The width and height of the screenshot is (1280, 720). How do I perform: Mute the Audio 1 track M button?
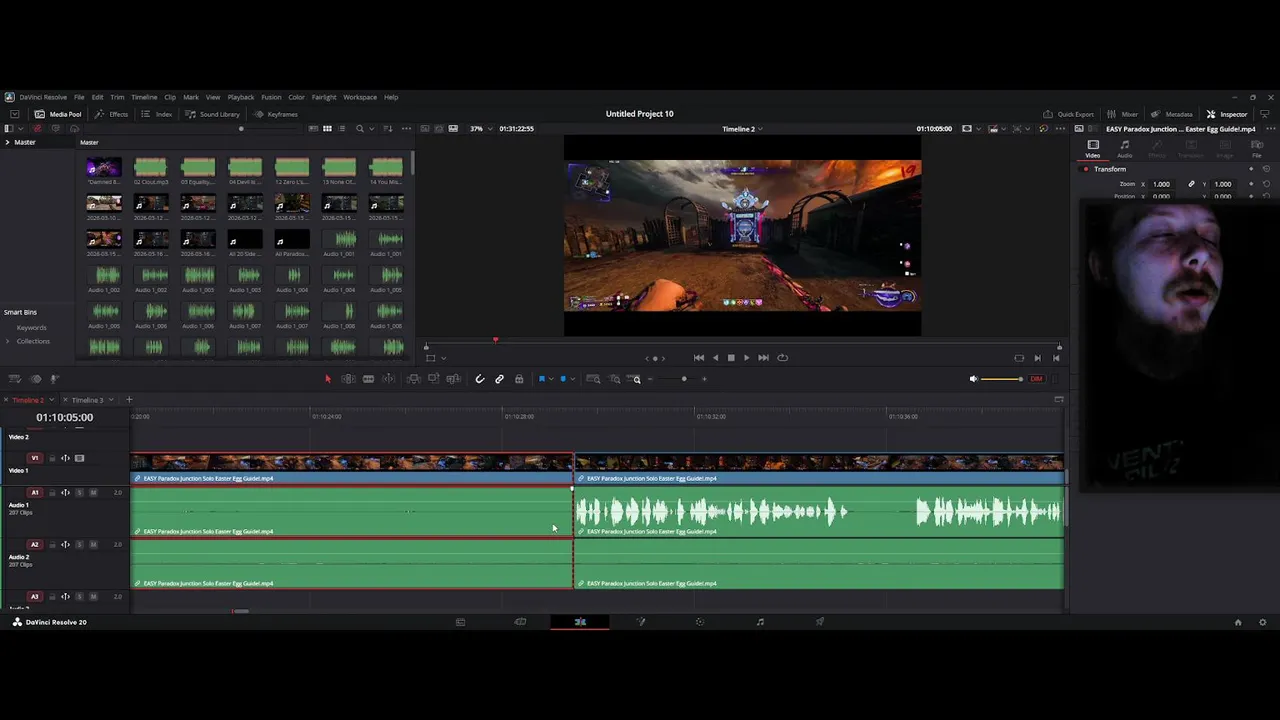point(93,492)
